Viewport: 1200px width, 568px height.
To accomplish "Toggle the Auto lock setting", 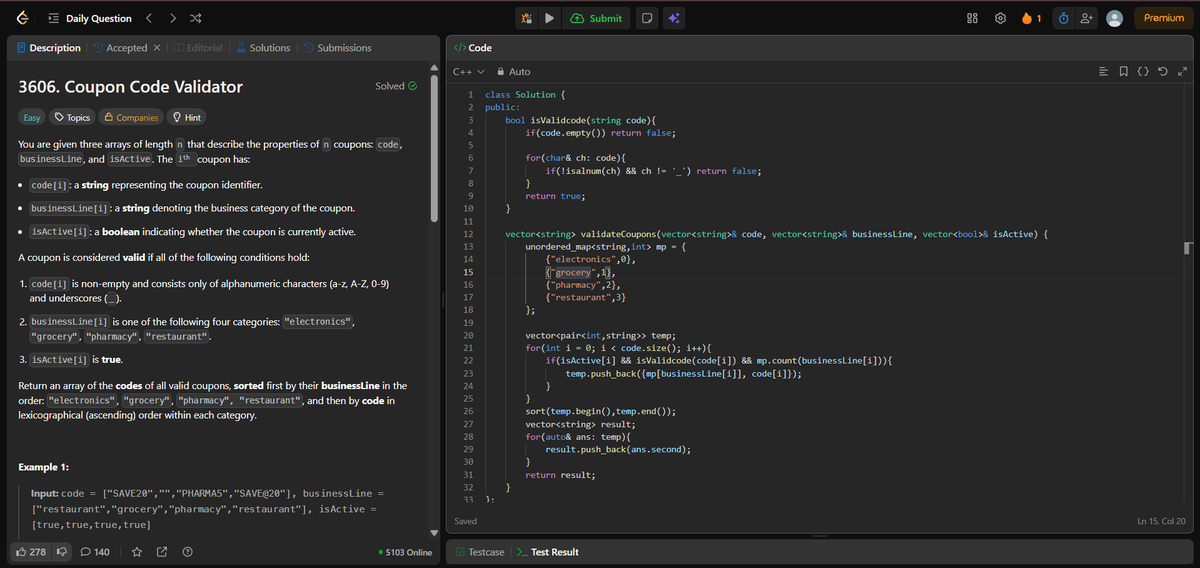I will tap(514, 72).
